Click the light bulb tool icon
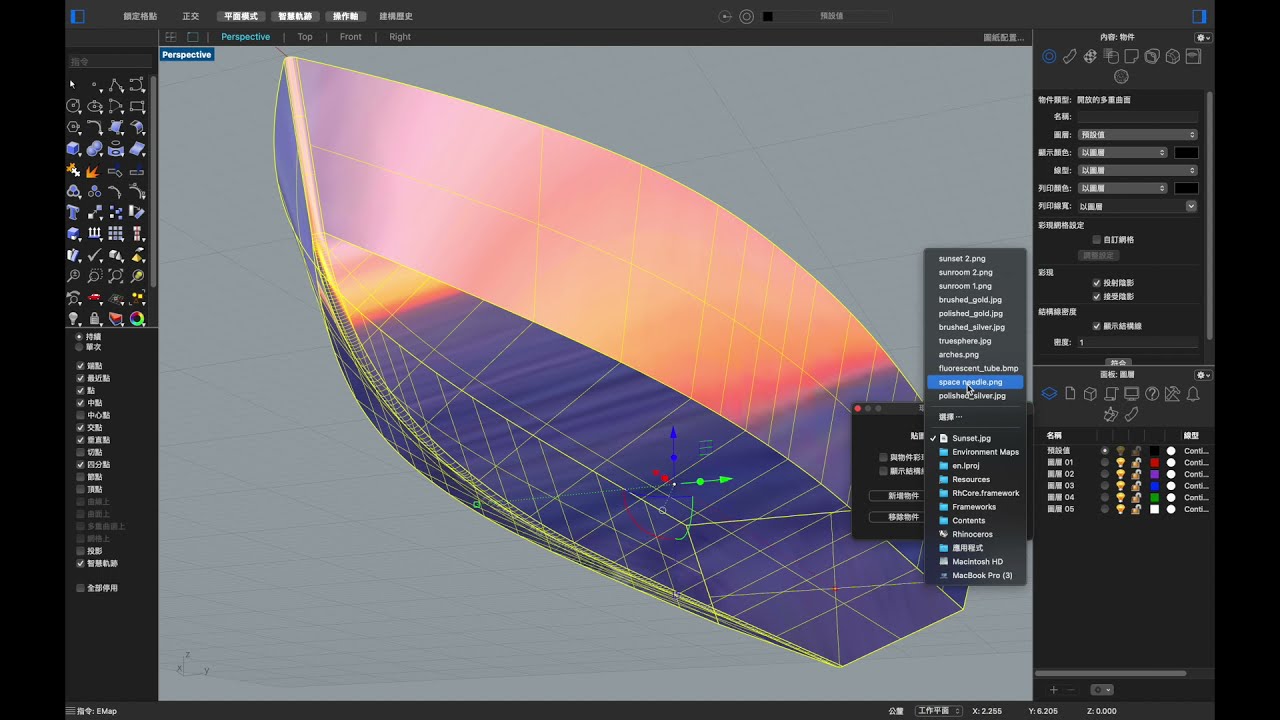Image resolution: width=1280 pixels, height=720 pixels. coord(72,318)
